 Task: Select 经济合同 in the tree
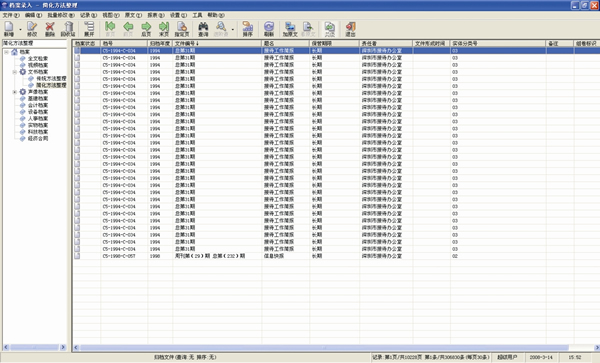tap(38, 138)
